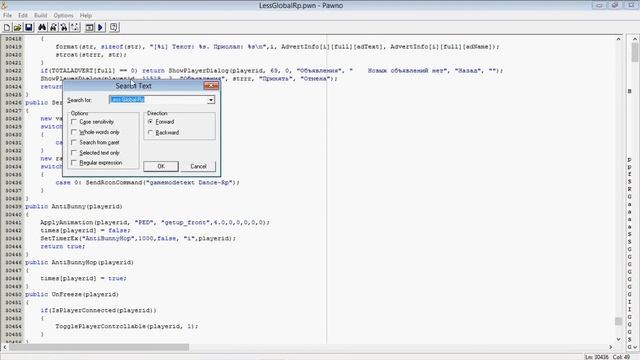
Task: Enable Search from caret checkbox
Action: tap(74, 142)
